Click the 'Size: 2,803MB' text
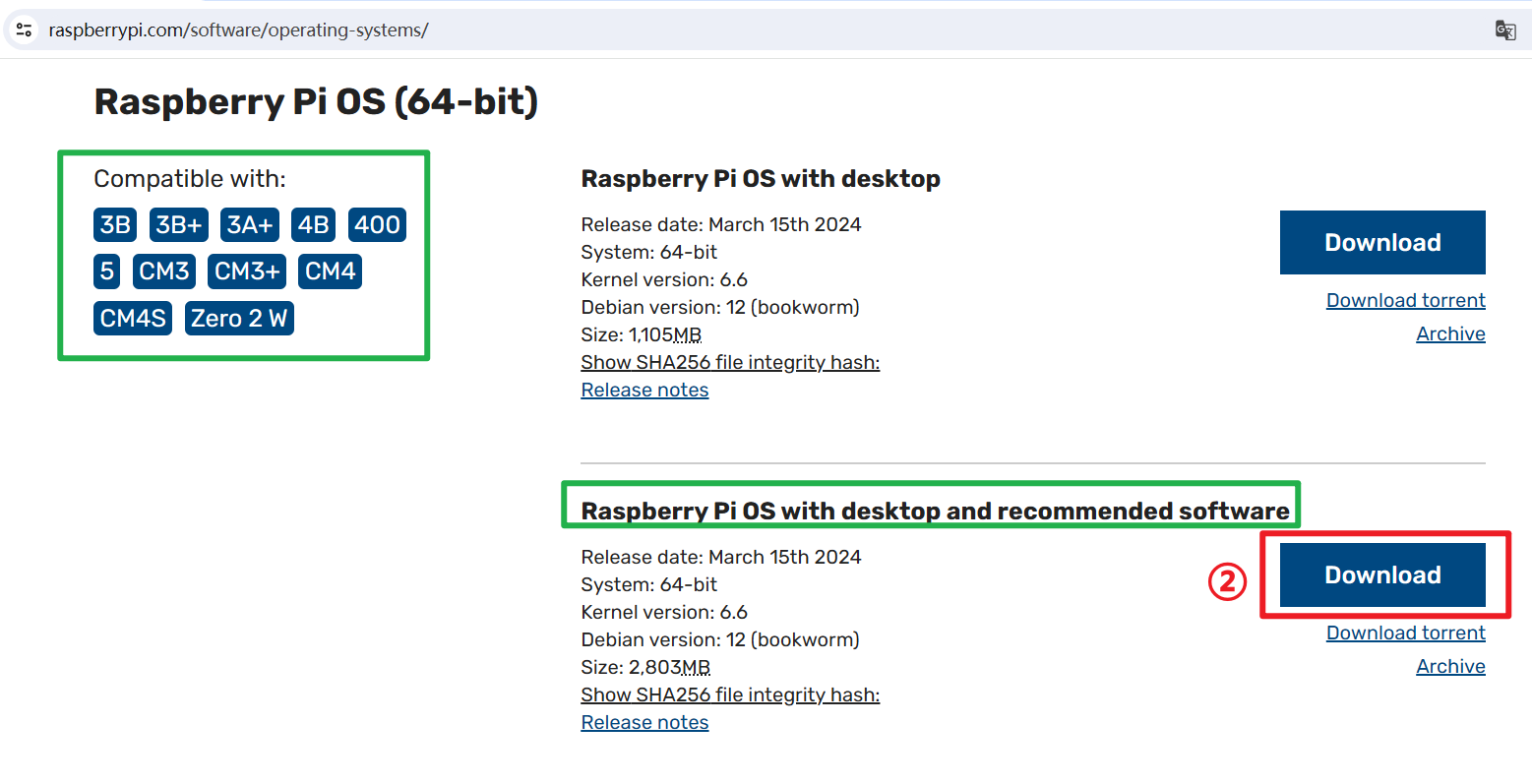Viewport: 1532px width, 784px height. 645,667
